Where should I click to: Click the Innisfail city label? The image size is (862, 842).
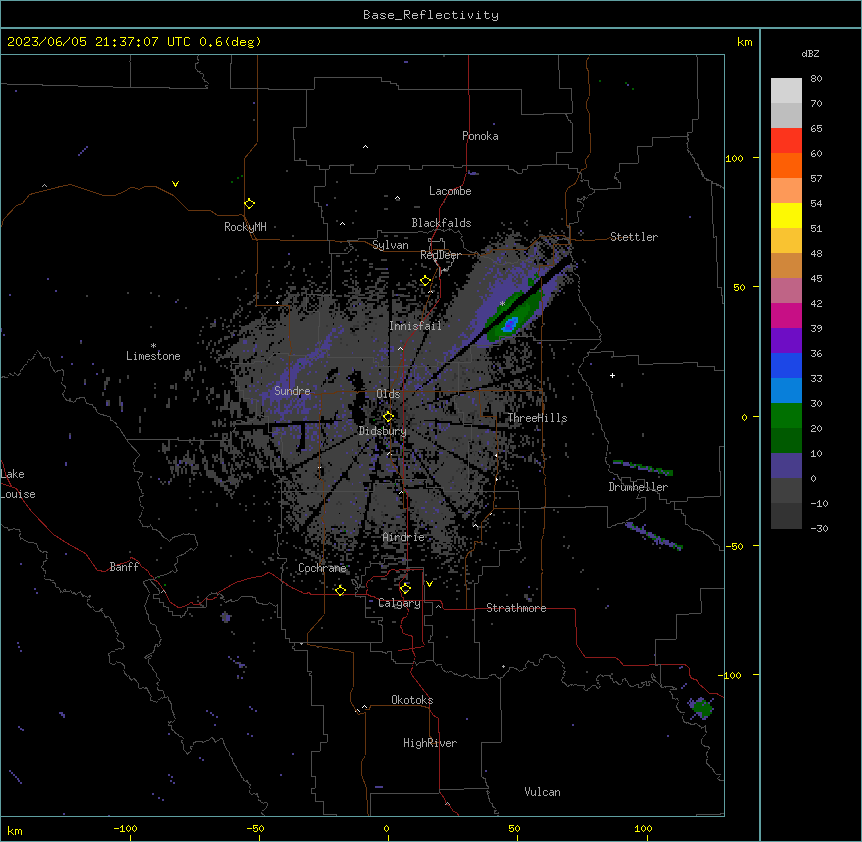click(415, 326)
